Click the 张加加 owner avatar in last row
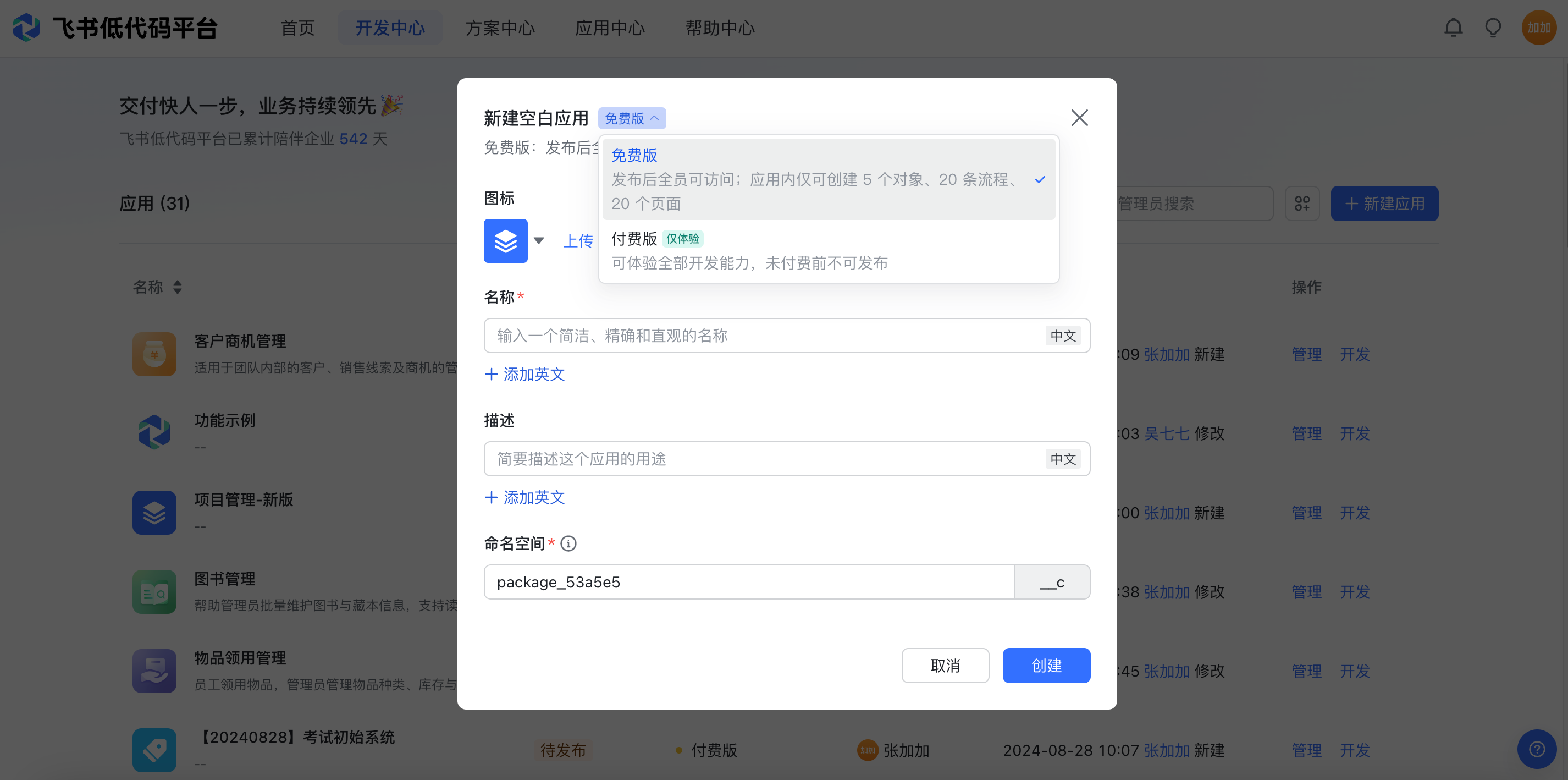 click(868, 750)
